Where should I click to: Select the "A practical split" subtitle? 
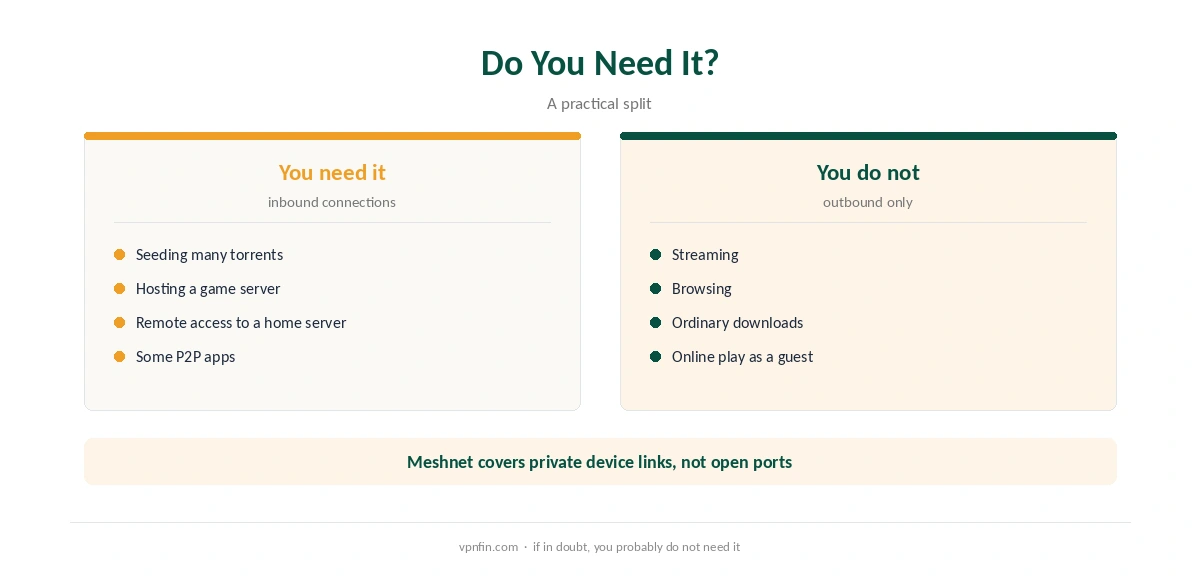point(599,104)
